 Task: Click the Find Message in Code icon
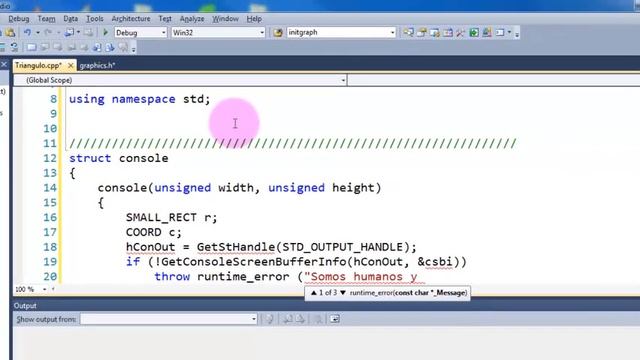point(270,319)
